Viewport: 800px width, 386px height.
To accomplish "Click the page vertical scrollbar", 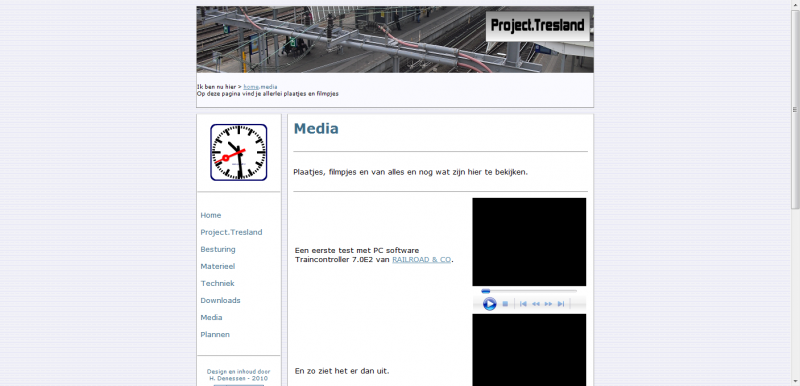I will click(795, 193).
